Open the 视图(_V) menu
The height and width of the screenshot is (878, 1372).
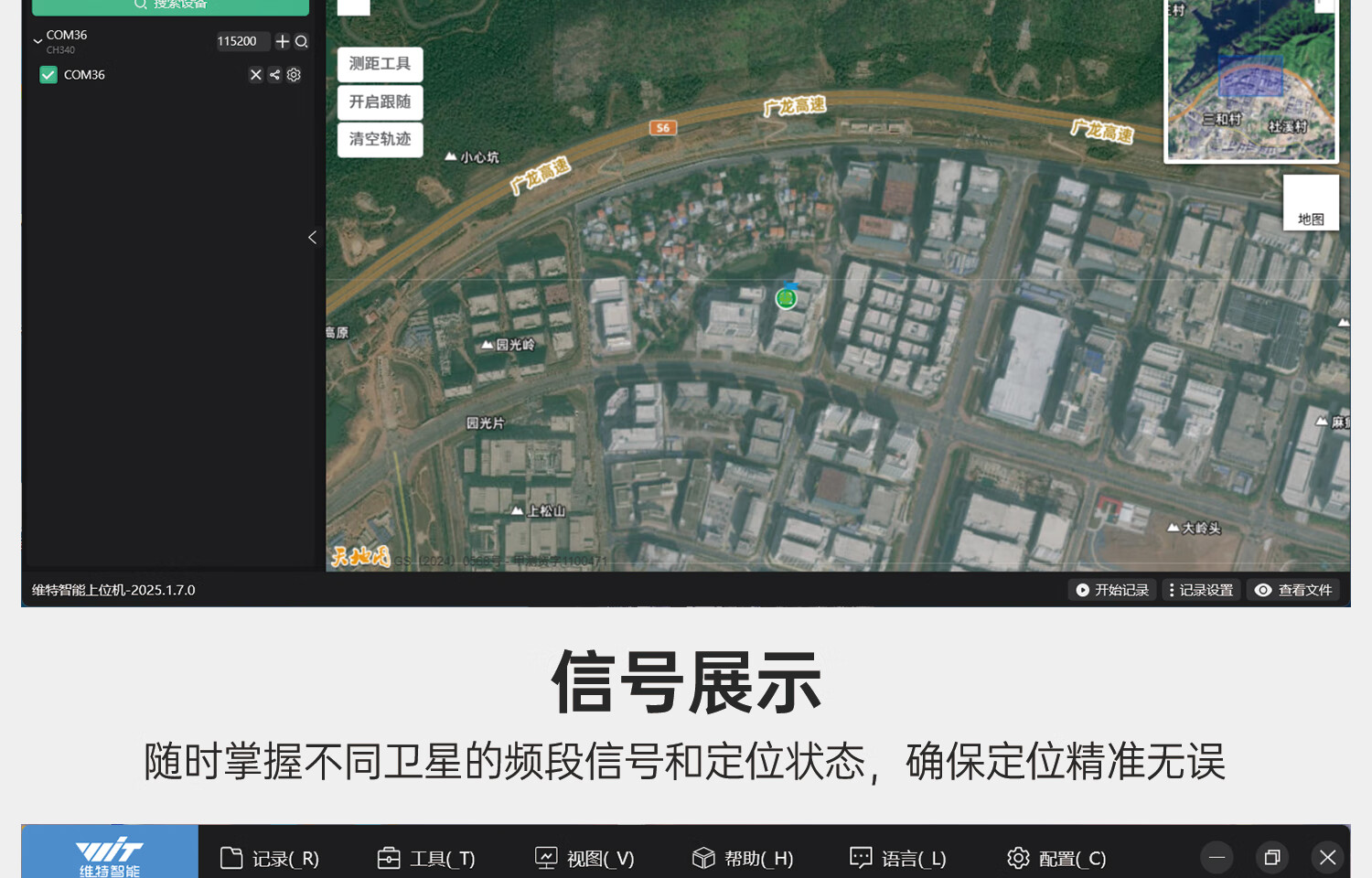(x=584, y=858)
